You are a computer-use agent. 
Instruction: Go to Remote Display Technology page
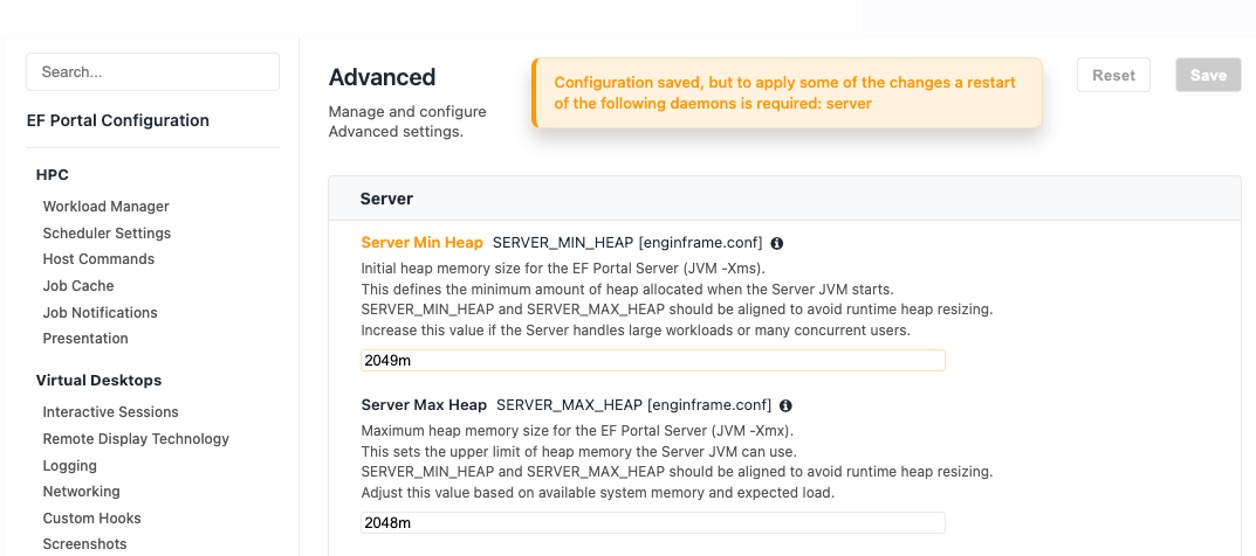click(136, 439)
